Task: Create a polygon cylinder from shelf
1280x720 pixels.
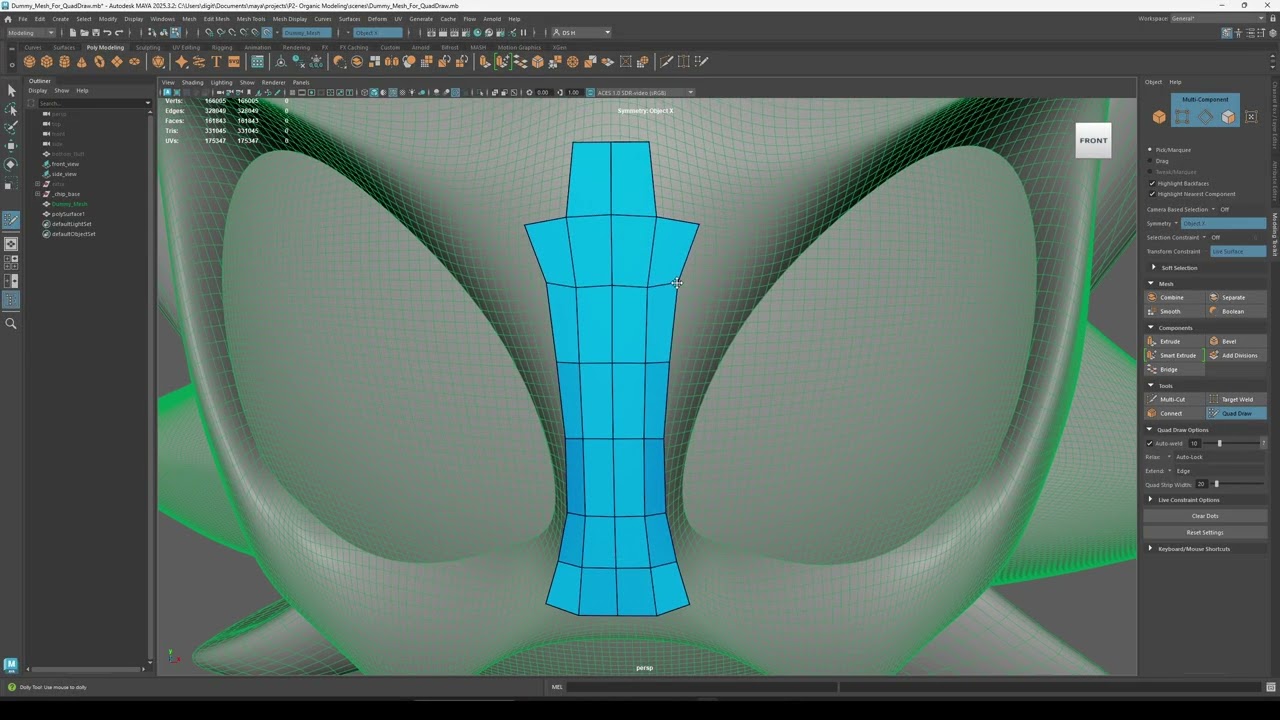Action: coord(64,62)
